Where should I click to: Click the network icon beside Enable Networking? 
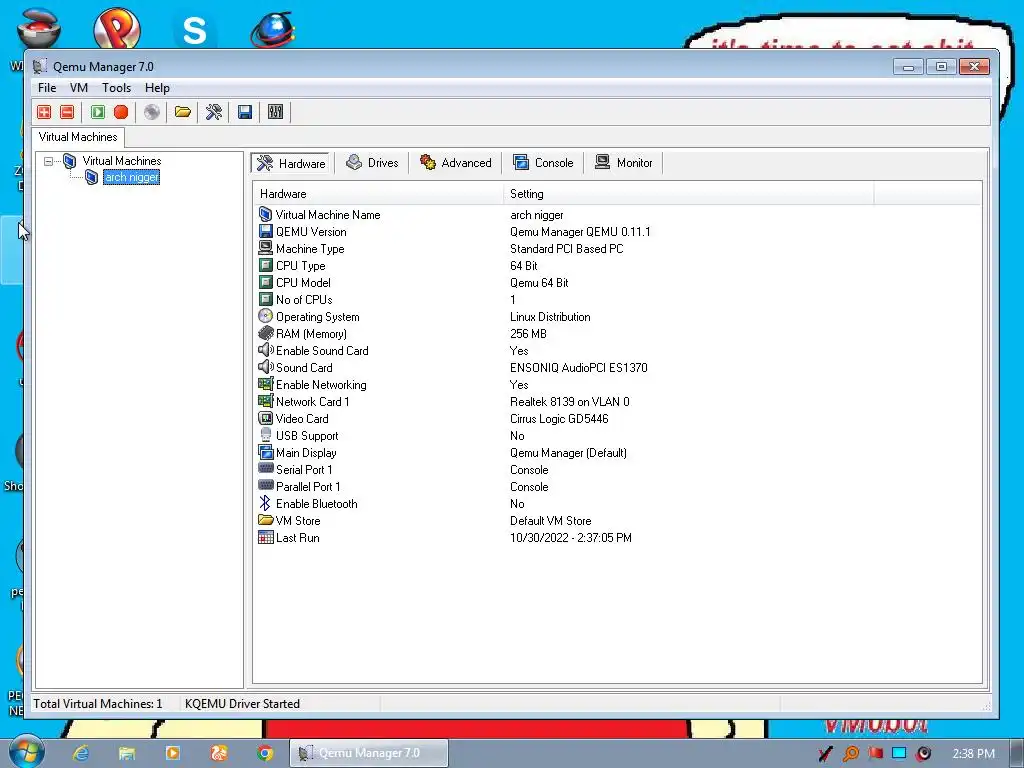pyautogui.click(x=265, y=384)
